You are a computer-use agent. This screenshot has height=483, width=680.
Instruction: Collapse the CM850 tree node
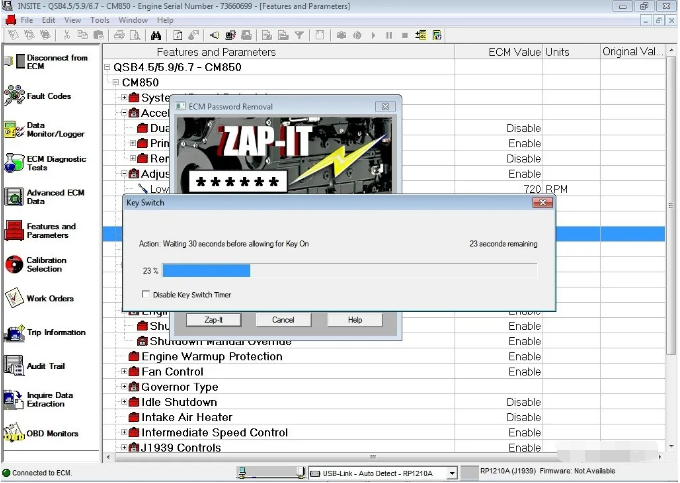(116, 82)
